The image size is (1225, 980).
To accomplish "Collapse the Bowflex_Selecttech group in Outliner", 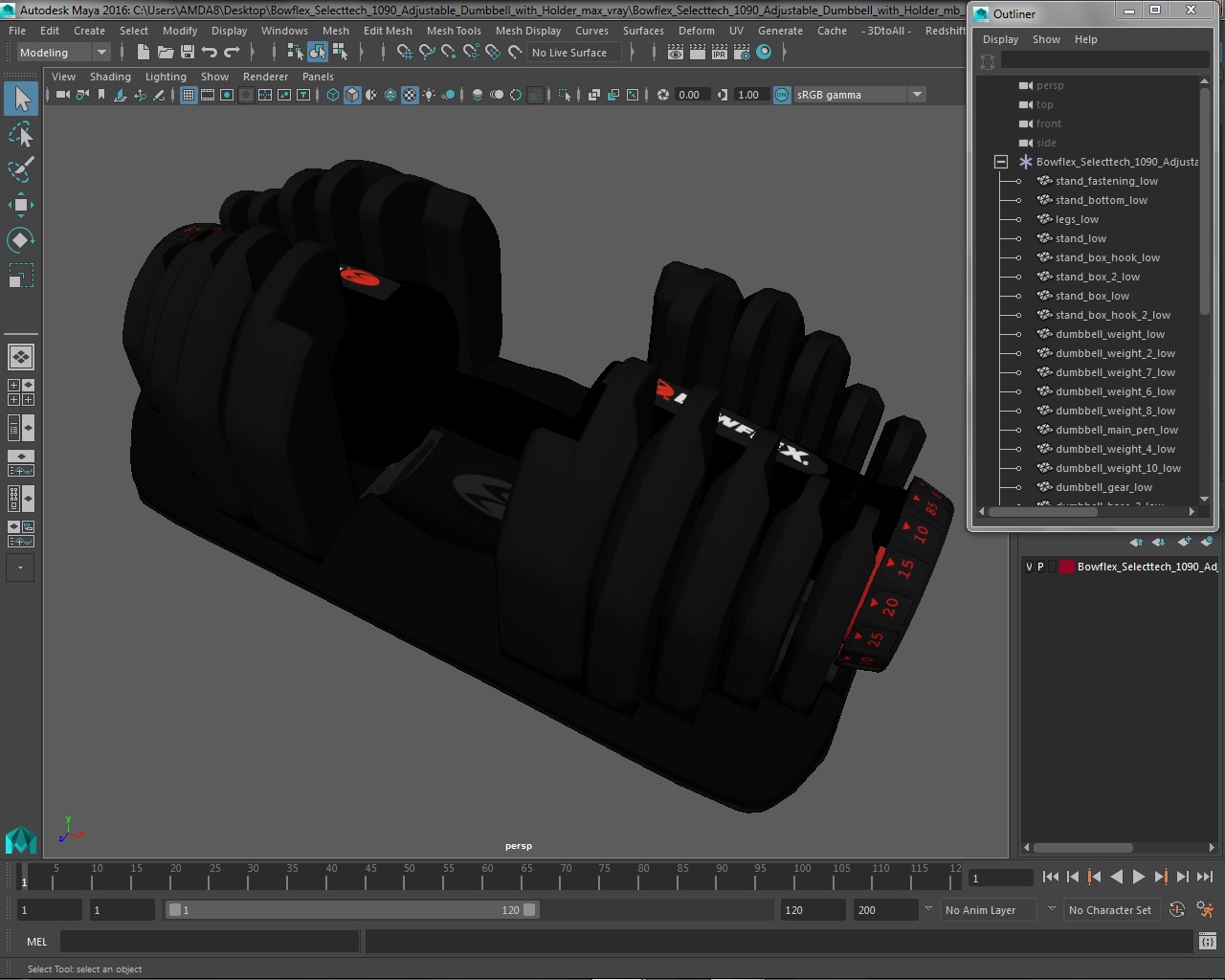I will pyautogui.click(x=1001, y=162).
